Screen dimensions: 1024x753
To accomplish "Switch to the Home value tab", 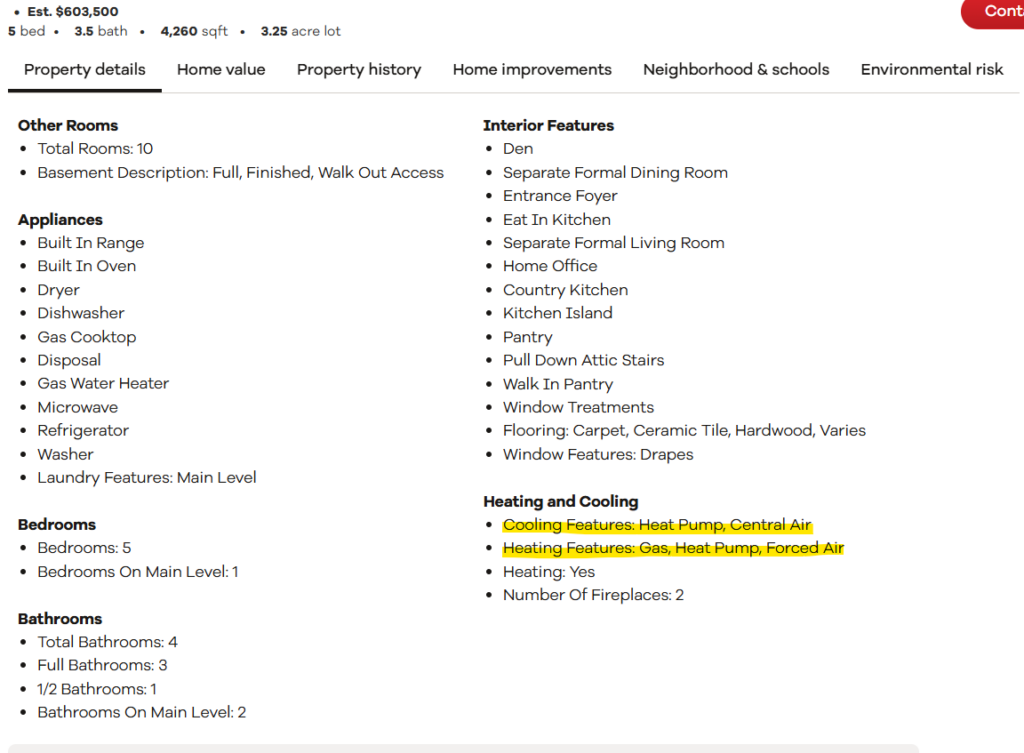I will [x=221, y=69].
